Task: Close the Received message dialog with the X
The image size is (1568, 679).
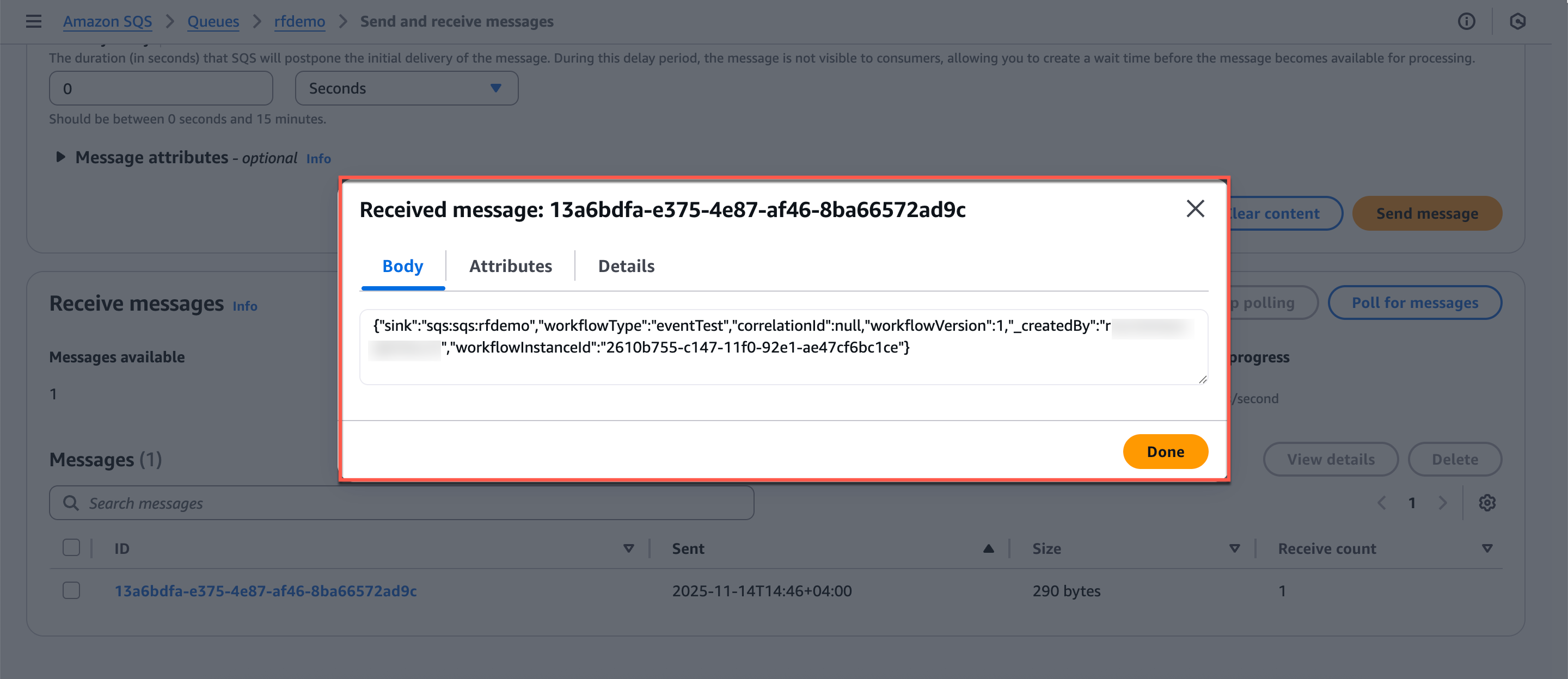Action: [1195, 209]
